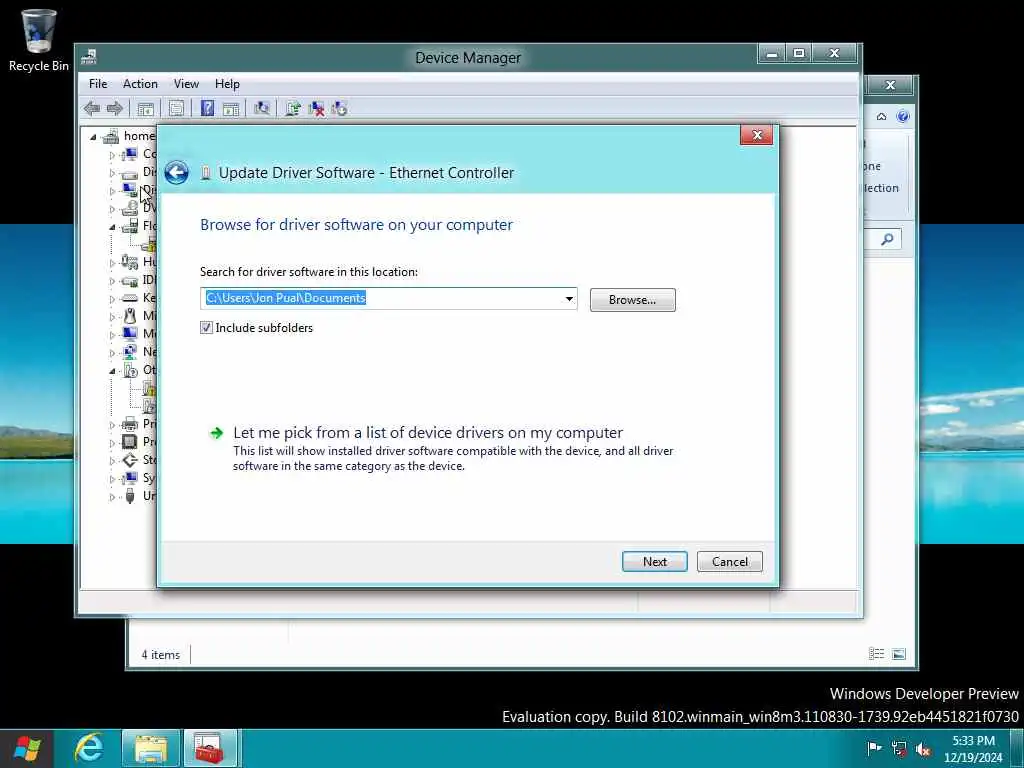This screenshot has height=768, width=1024.
Task: Select the System devices category icon
Action: pyautogui.click(x=130, y=478)
